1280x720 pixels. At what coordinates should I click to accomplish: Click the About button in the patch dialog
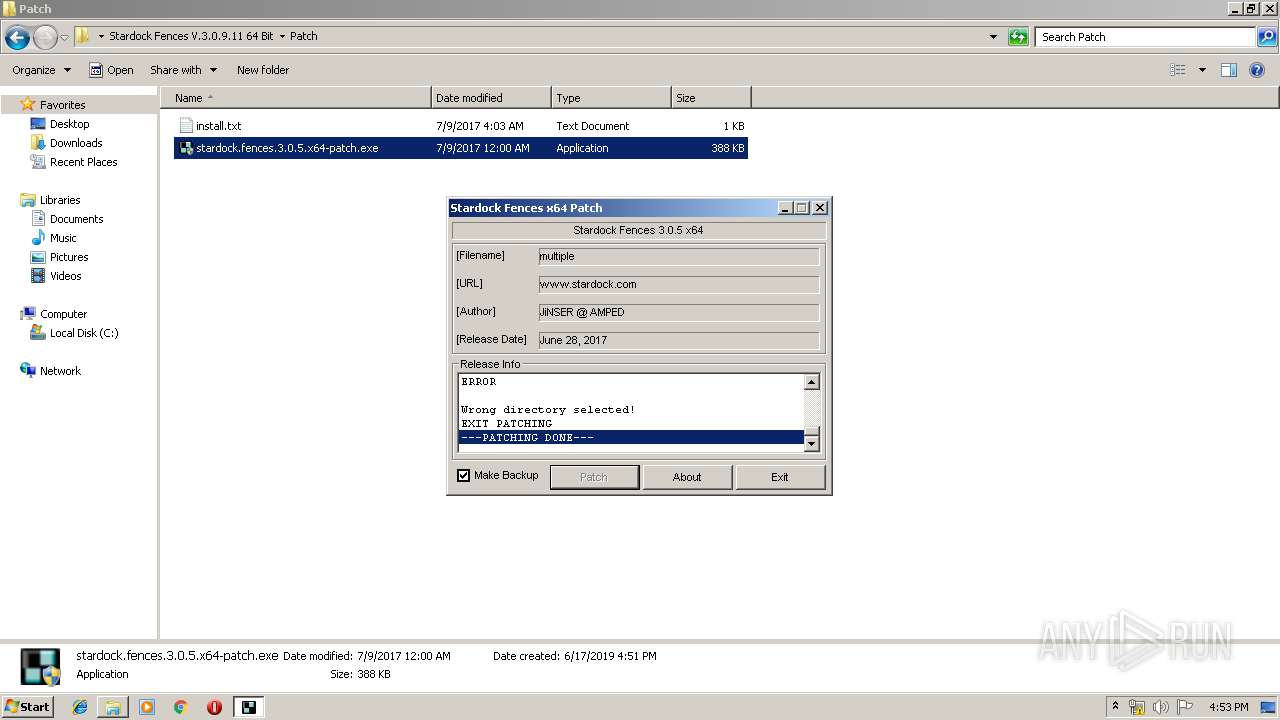tap(687, 477)
